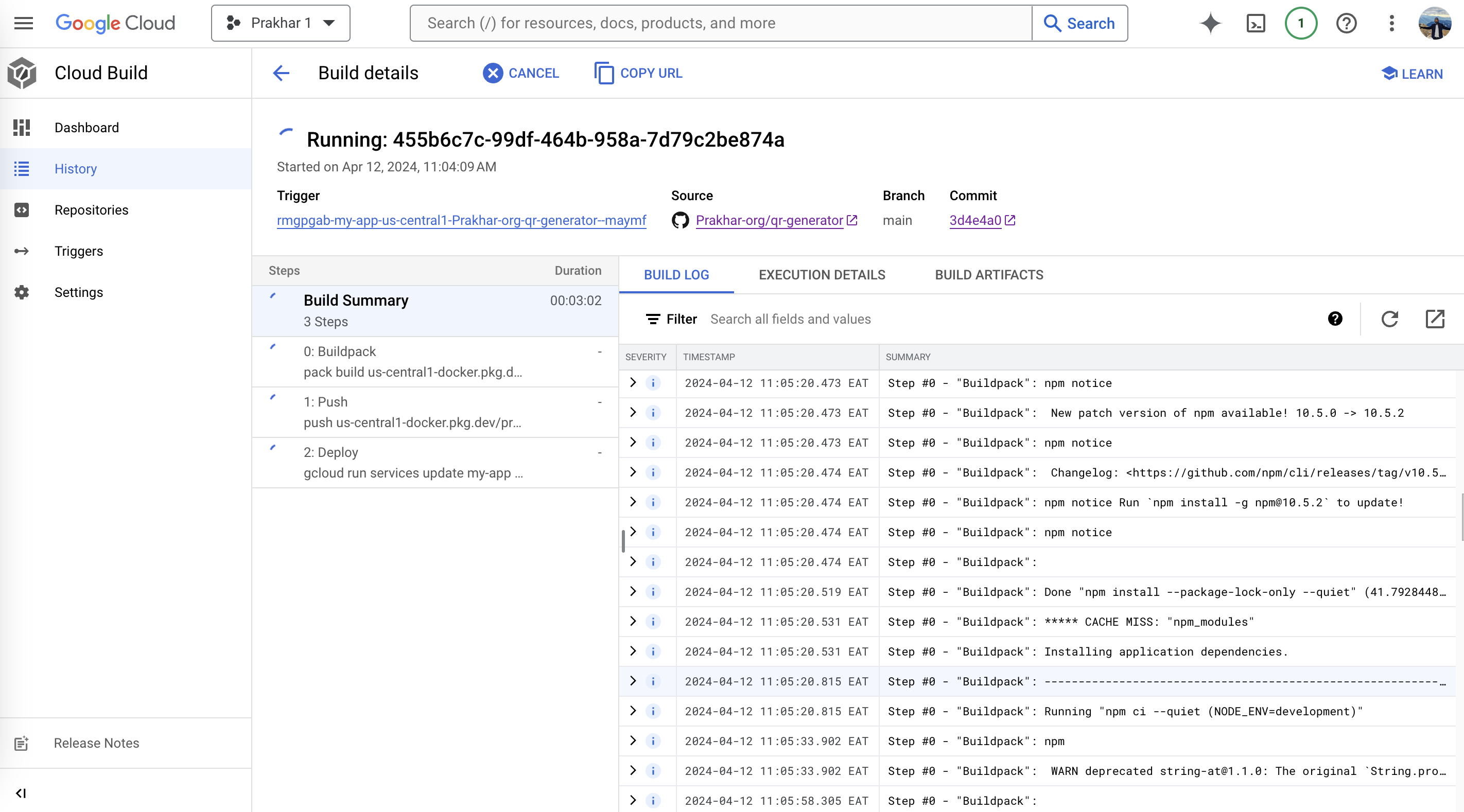The image size is (1464, 812).
Task: View notifications indicator
Action: click(x=1301, y=23)
